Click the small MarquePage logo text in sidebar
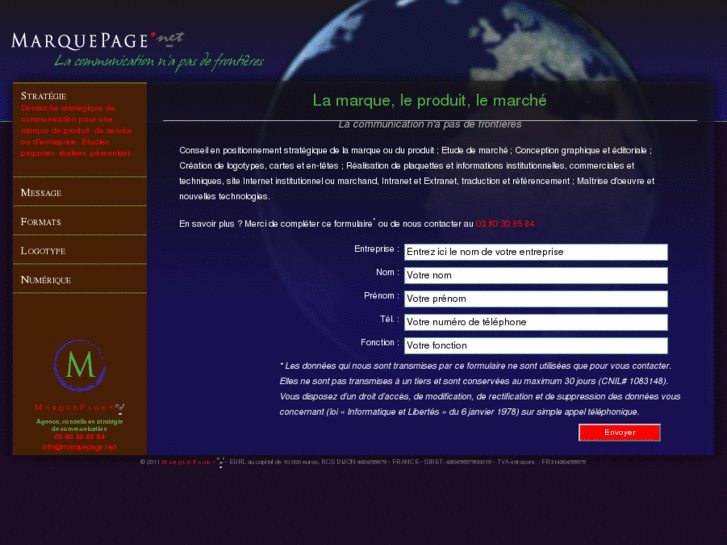The image size is (727, 545). point(79,408)
